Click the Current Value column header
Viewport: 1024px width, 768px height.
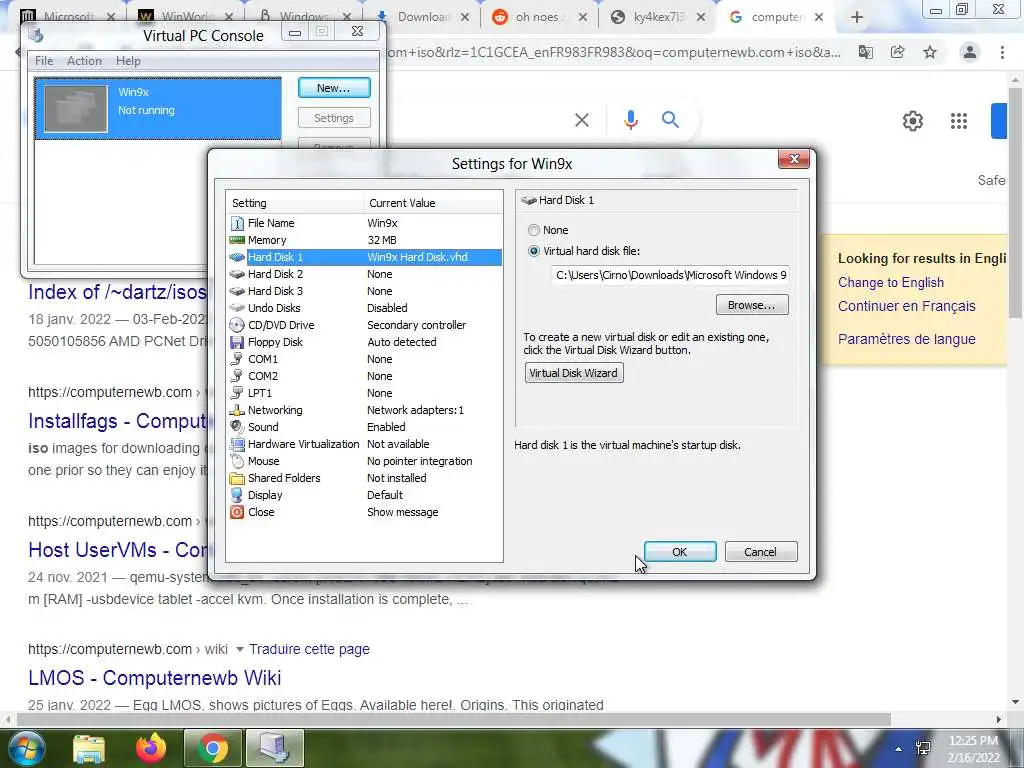pos(432,203)
